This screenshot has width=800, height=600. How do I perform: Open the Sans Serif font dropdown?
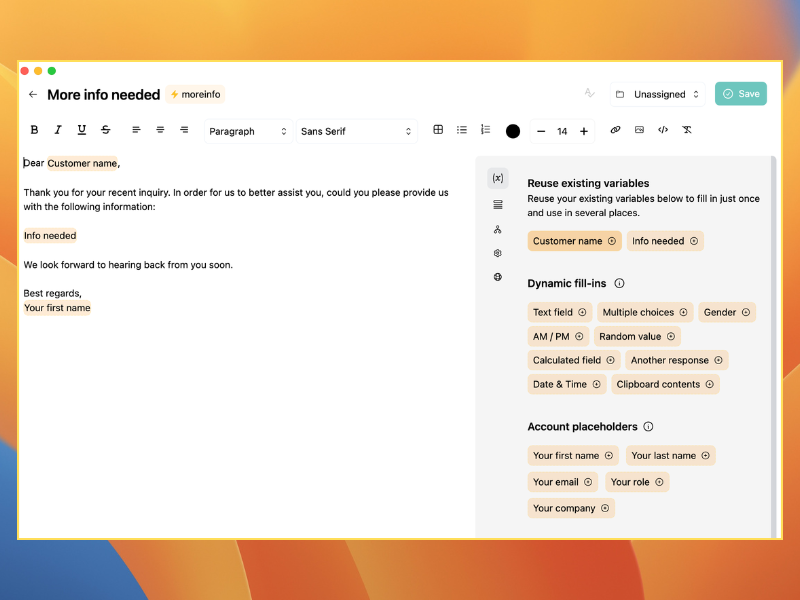356,131
